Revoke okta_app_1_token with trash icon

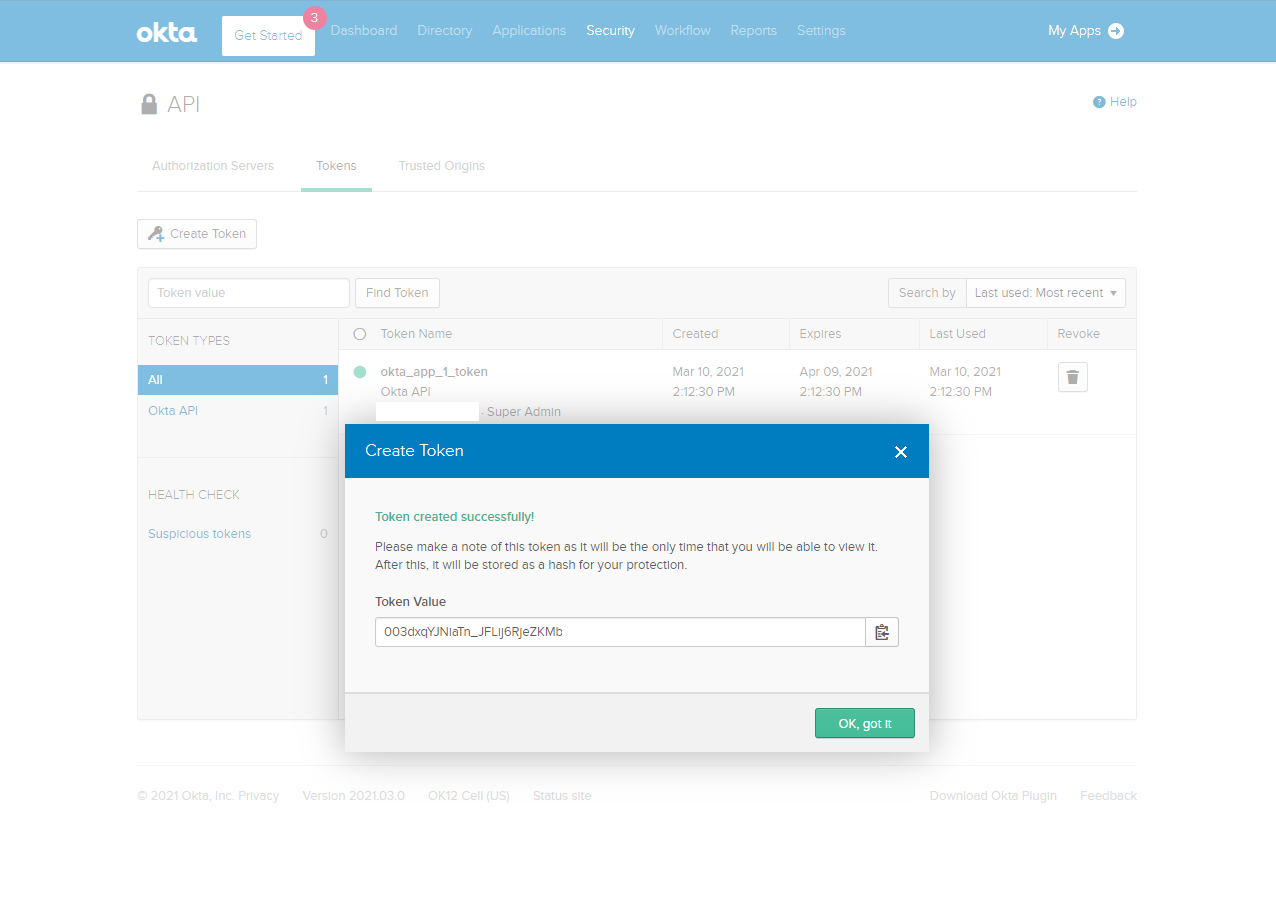pos(1072,377)
